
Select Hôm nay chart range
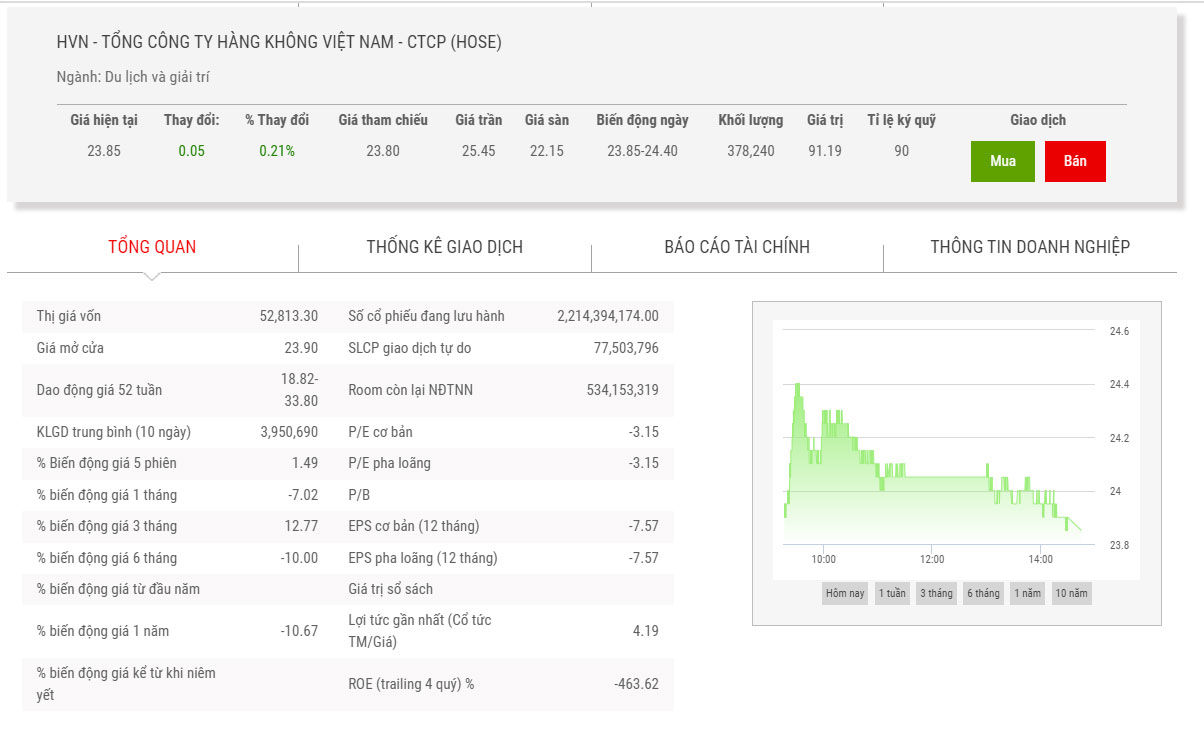tap(844, 593)
